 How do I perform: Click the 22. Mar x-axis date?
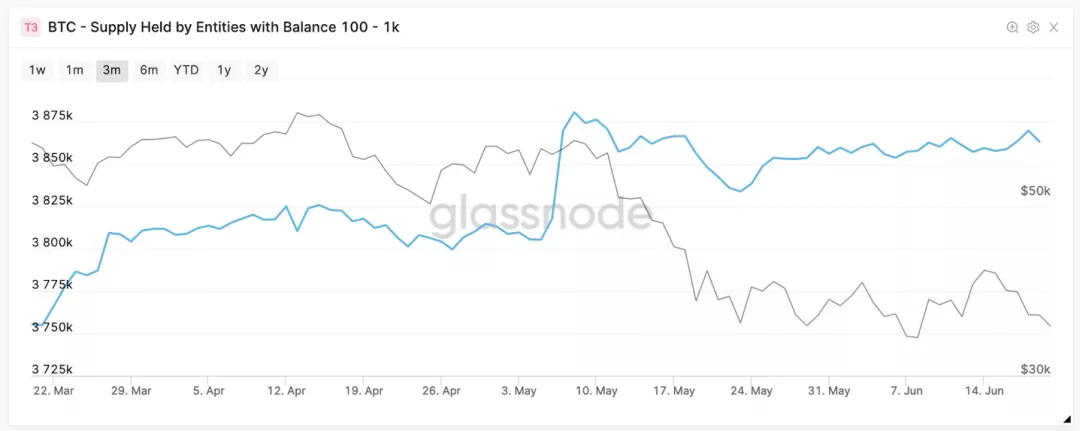[52, 391]
